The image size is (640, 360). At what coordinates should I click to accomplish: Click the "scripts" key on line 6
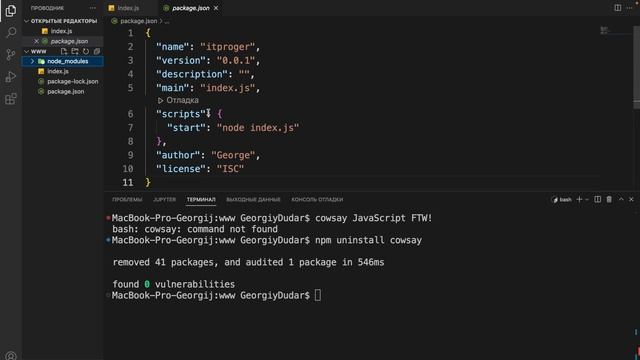click(x=181, y=114)
